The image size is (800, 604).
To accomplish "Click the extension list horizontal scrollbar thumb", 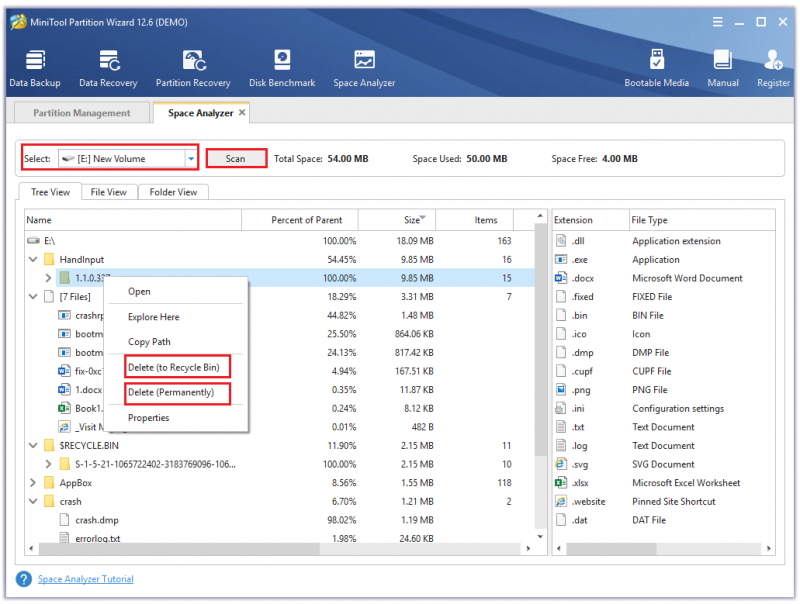I will click(x=611, y=548).
